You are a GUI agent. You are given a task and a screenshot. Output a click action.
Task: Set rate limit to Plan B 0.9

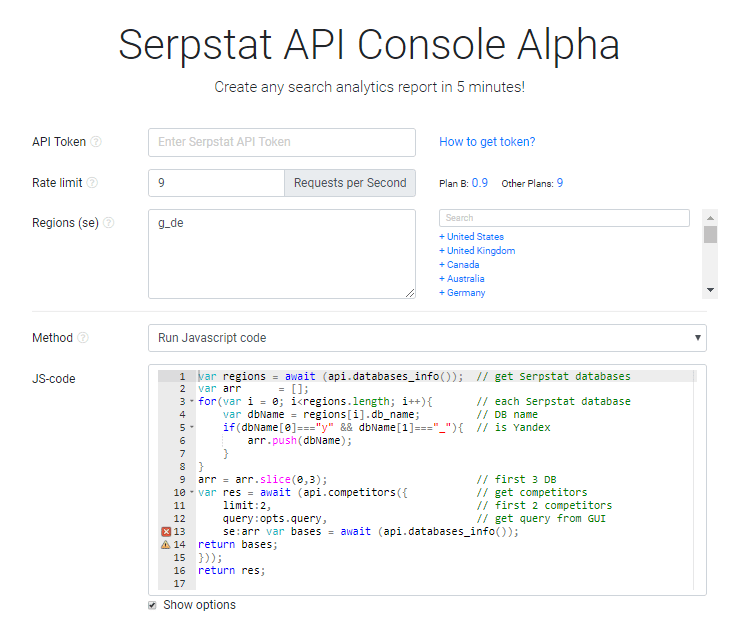479,183
